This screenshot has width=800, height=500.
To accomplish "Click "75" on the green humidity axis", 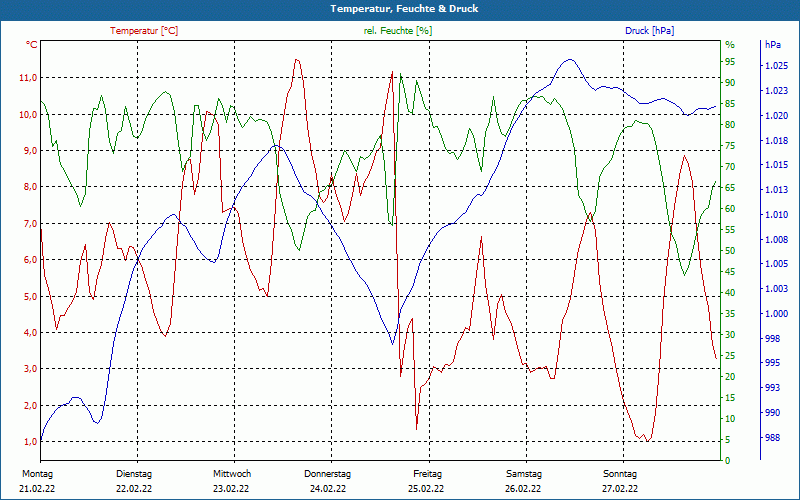I will [730, 145].
